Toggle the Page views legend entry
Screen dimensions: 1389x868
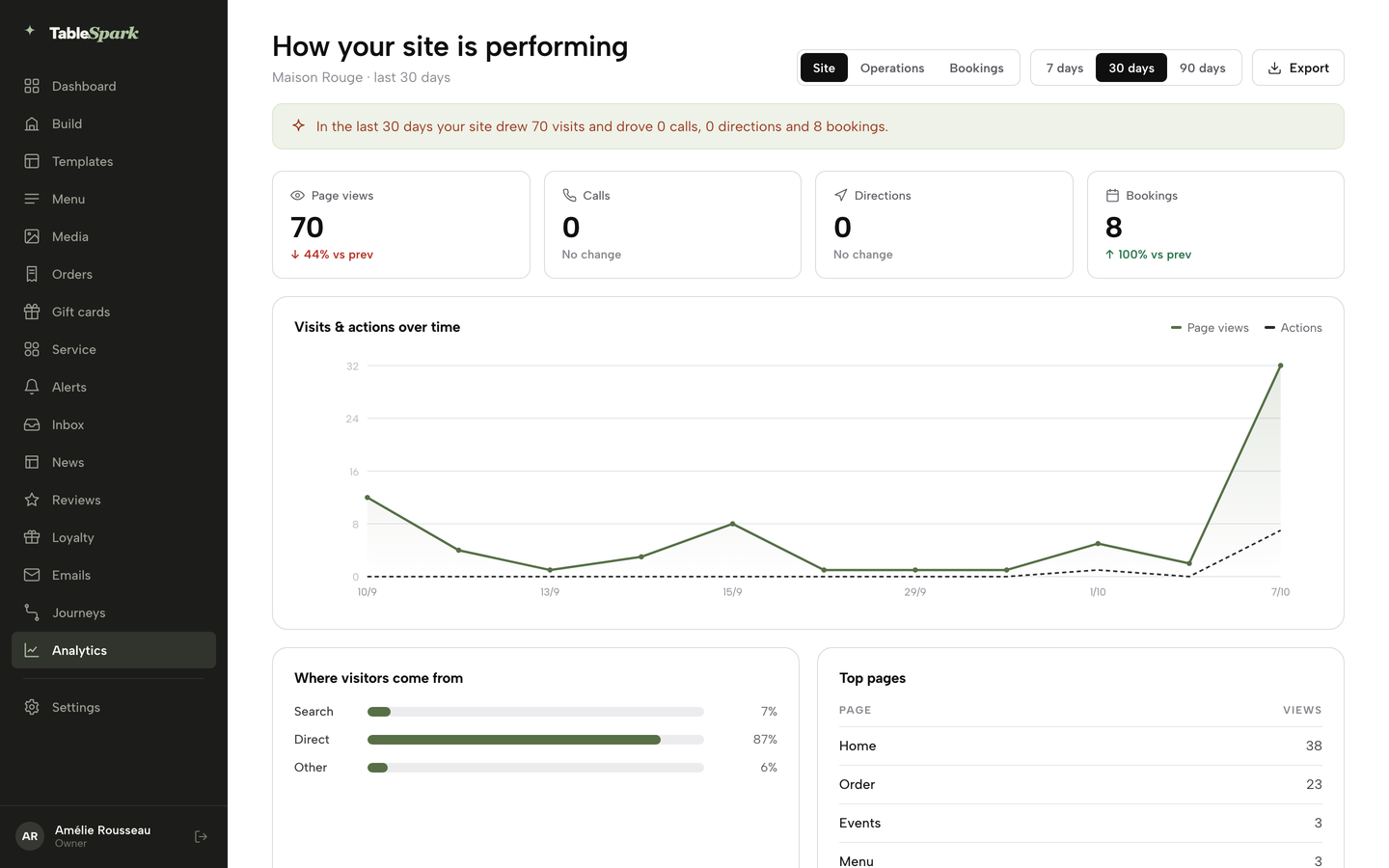click(x=1210, y=328)
